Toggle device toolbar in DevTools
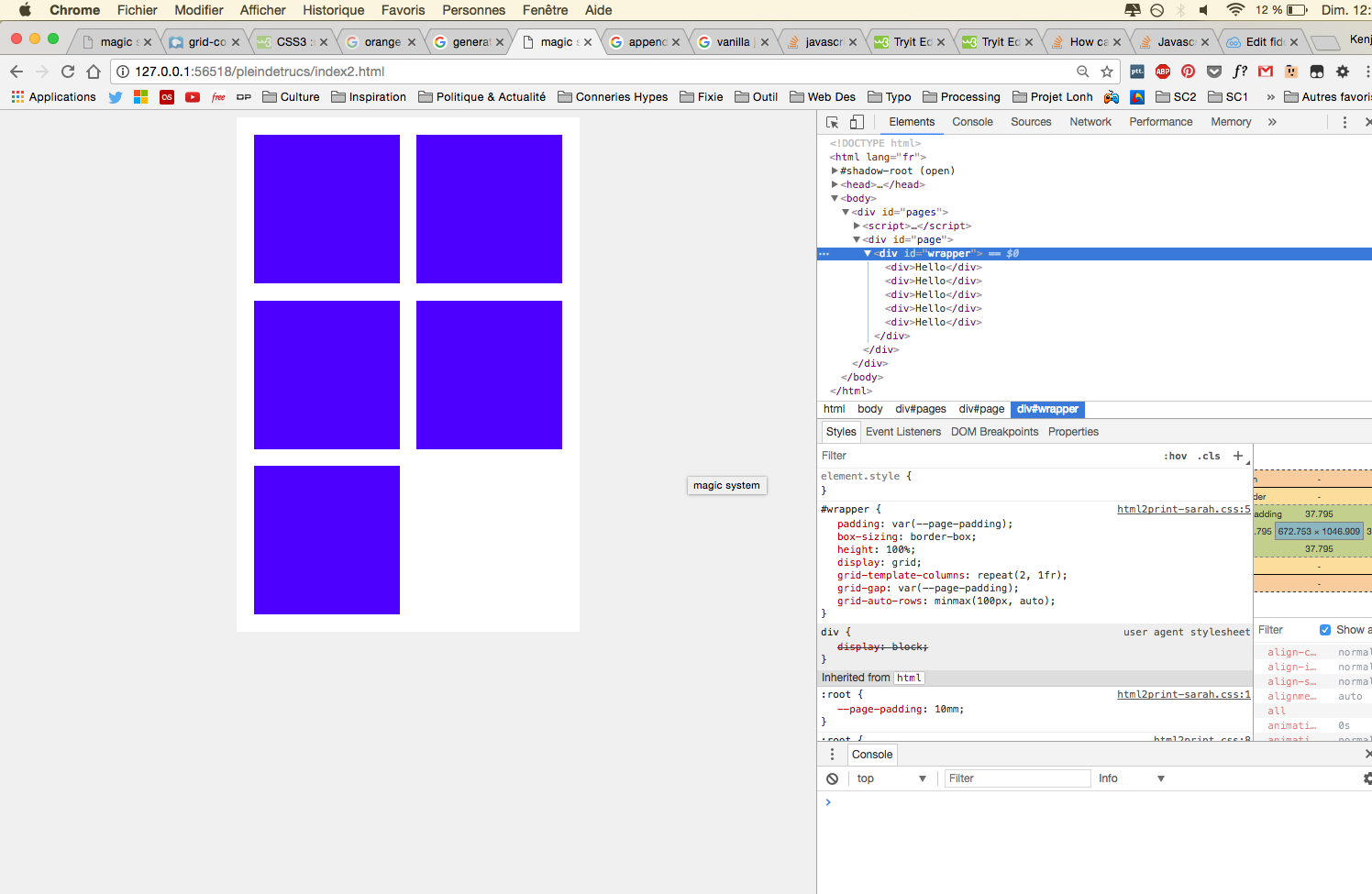 pyautogui.click(x=857, y=122)
